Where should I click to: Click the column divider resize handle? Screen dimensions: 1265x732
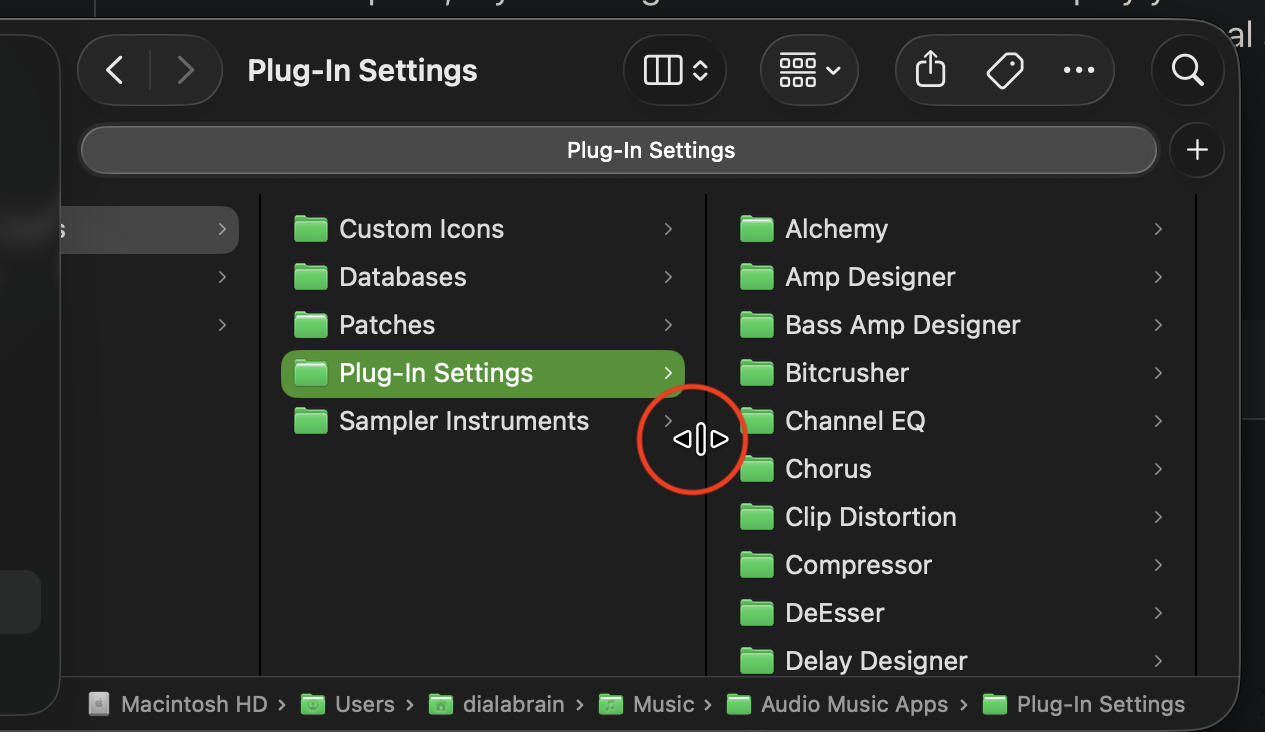pos(706,440)
